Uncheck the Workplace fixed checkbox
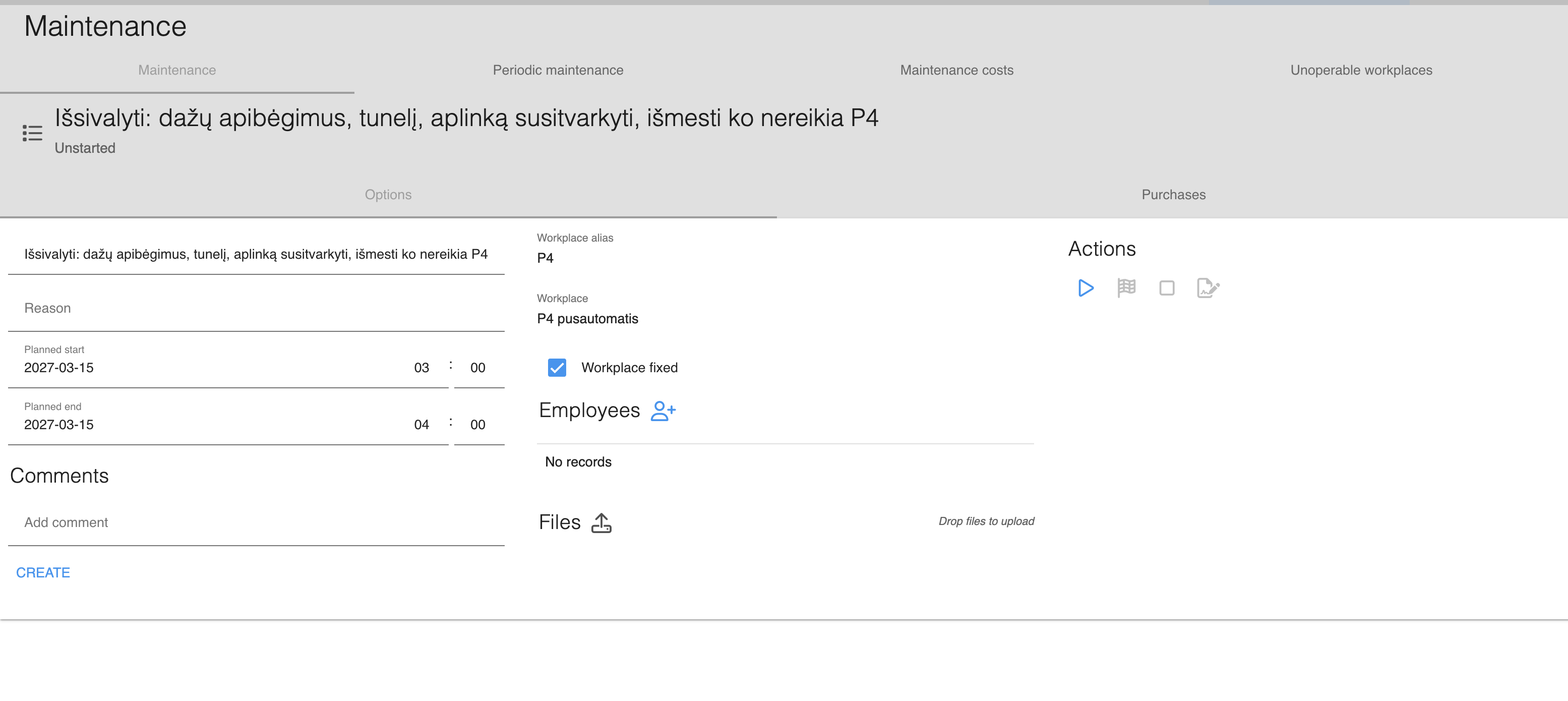The width and height of the screenshot is (1568, 701). coord(556,367)
